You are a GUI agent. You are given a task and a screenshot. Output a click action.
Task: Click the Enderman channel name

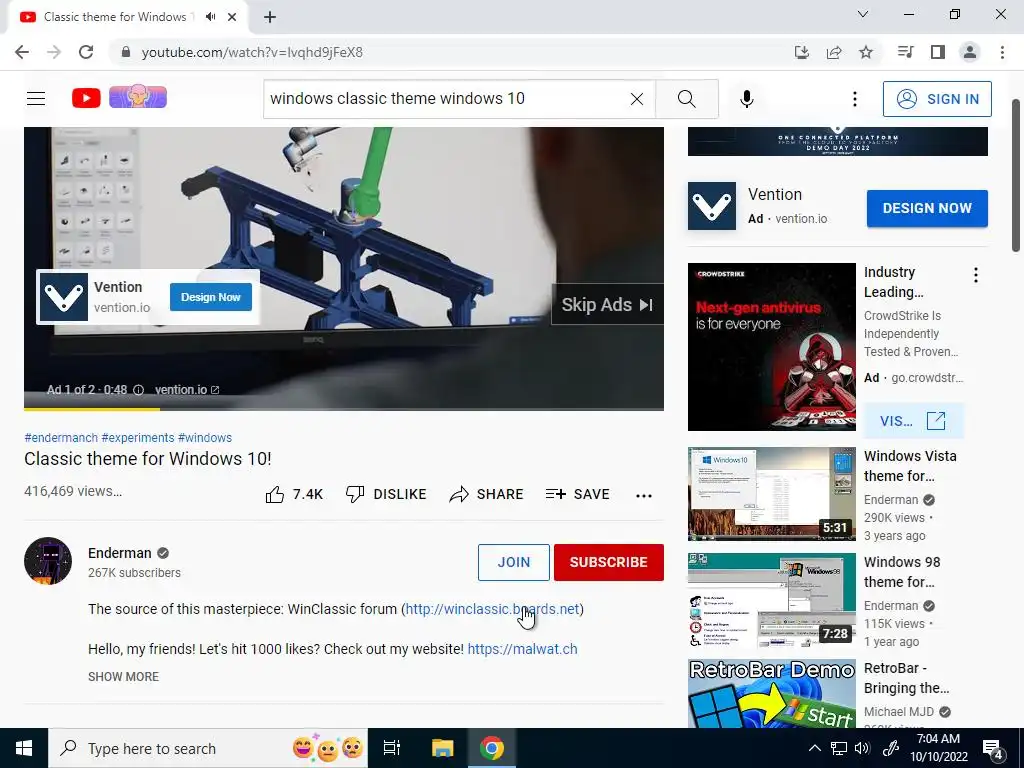[120, 553]
